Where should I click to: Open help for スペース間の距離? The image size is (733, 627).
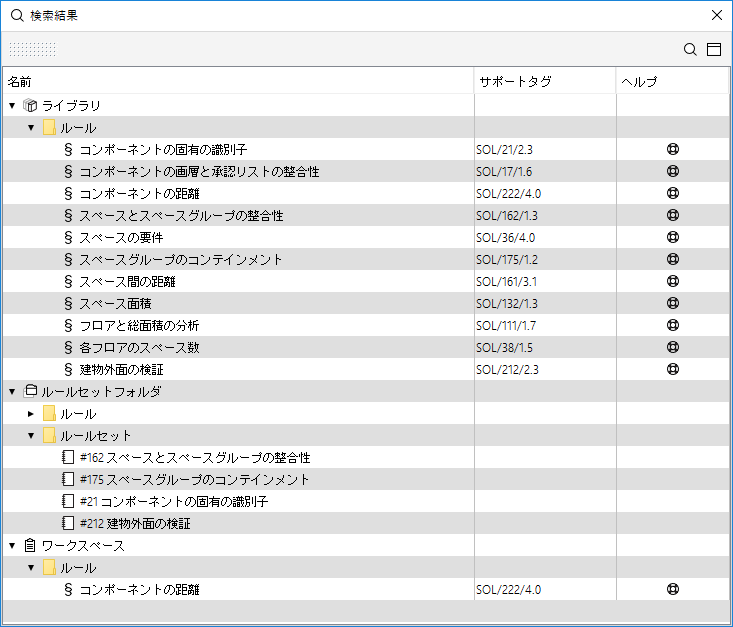673,281
